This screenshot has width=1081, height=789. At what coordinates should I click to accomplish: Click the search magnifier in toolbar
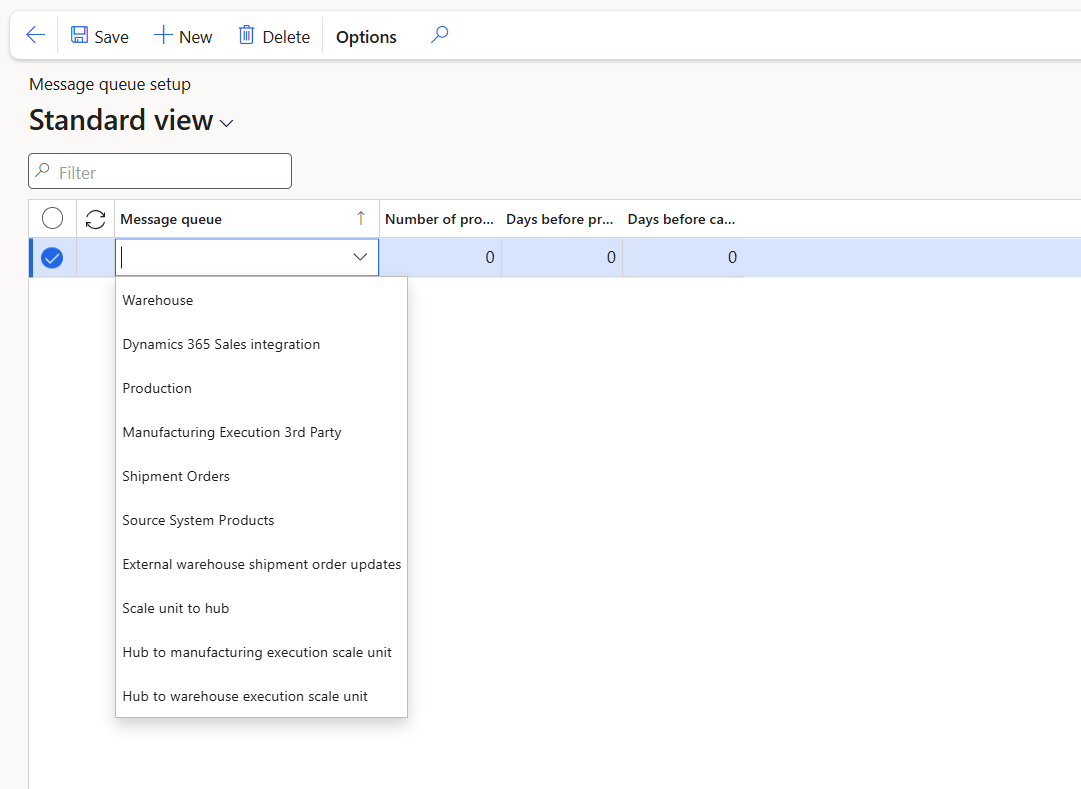point(439,36)
